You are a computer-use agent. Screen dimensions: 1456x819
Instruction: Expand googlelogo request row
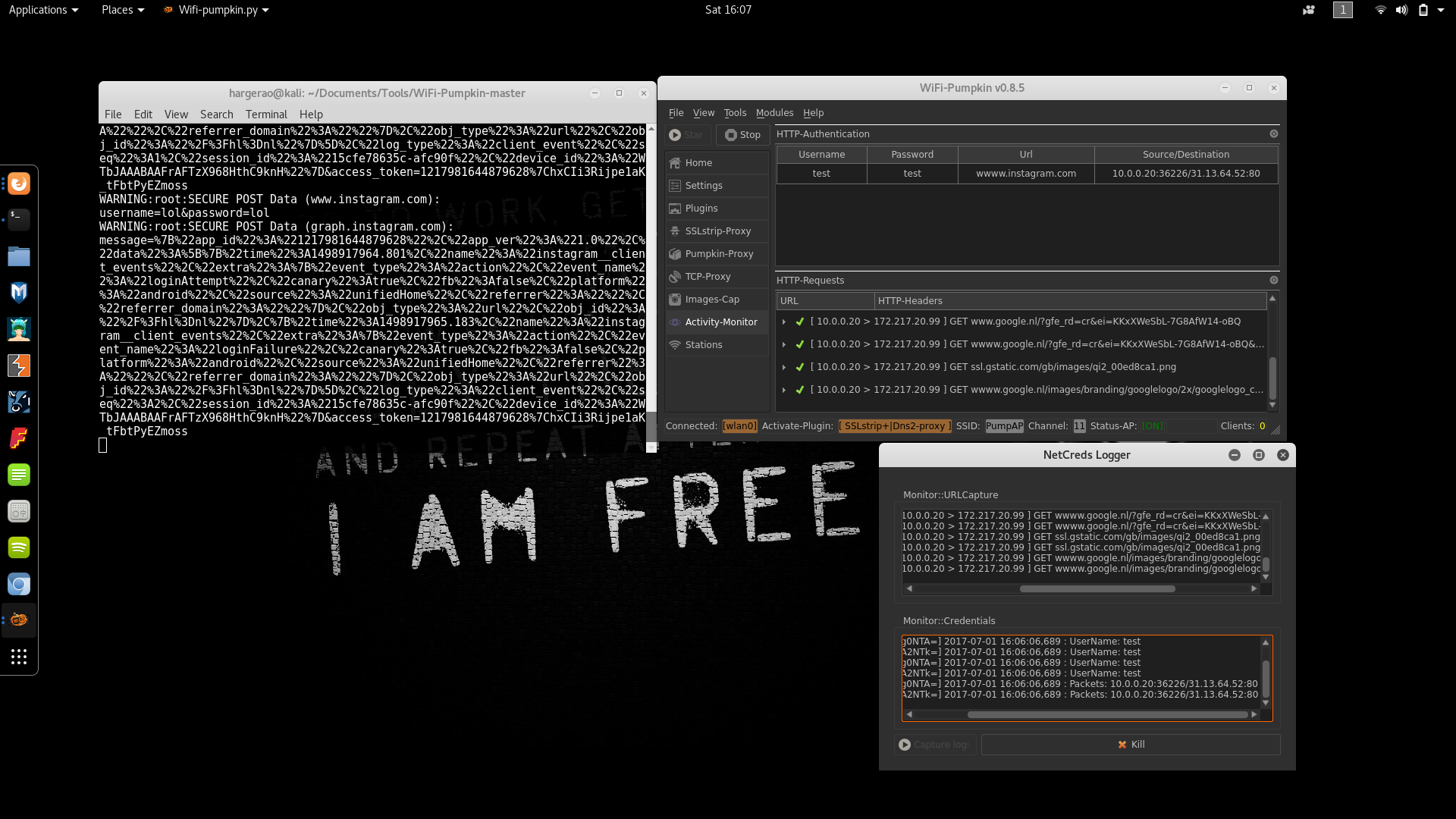(784, 391)
